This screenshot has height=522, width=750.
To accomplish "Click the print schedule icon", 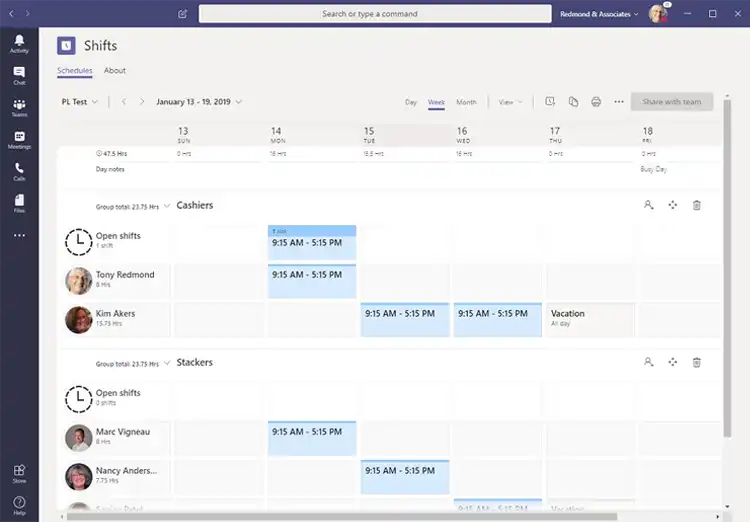I will (596, 102).
